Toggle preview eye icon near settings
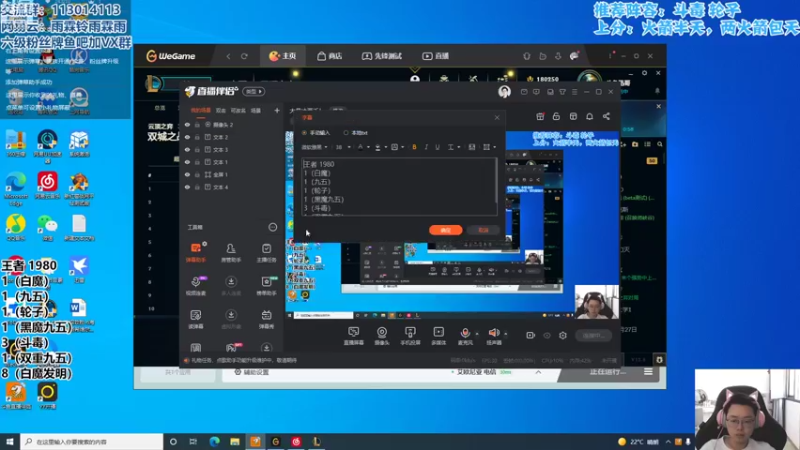Image resolution: width=800 pixels, height=450 pixels. (547, 335)
